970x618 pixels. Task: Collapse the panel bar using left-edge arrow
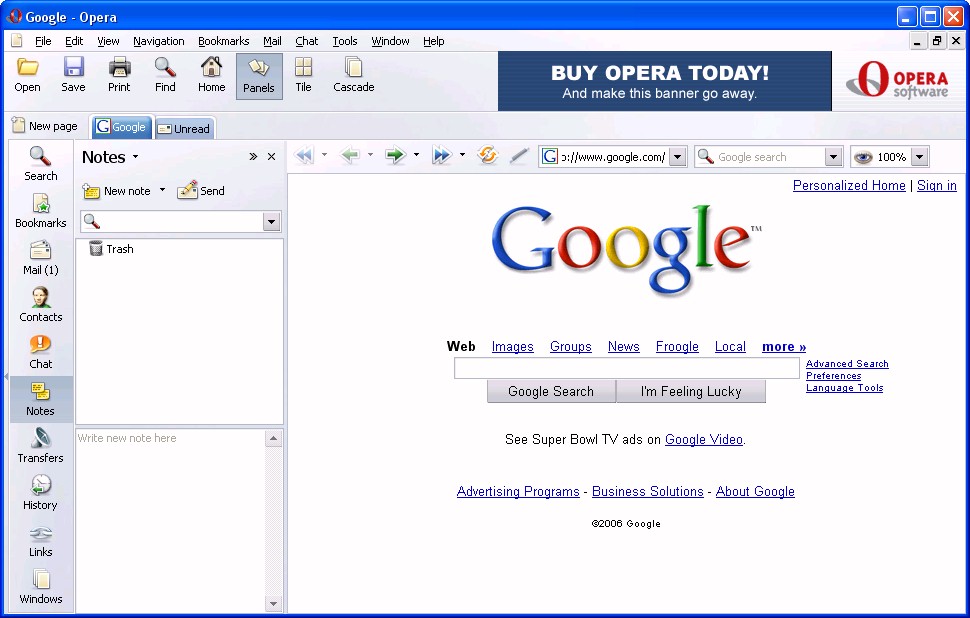click(6, 376)
